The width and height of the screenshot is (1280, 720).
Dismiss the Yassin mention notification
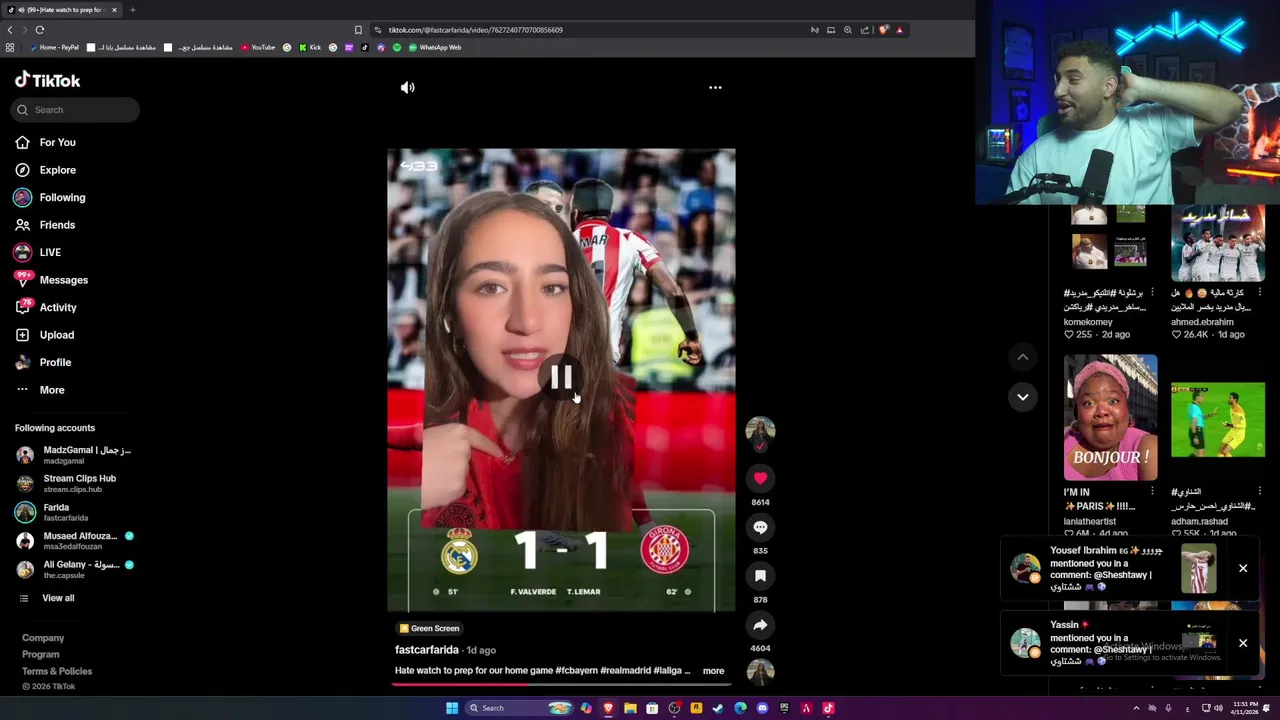coord(1243,643)
